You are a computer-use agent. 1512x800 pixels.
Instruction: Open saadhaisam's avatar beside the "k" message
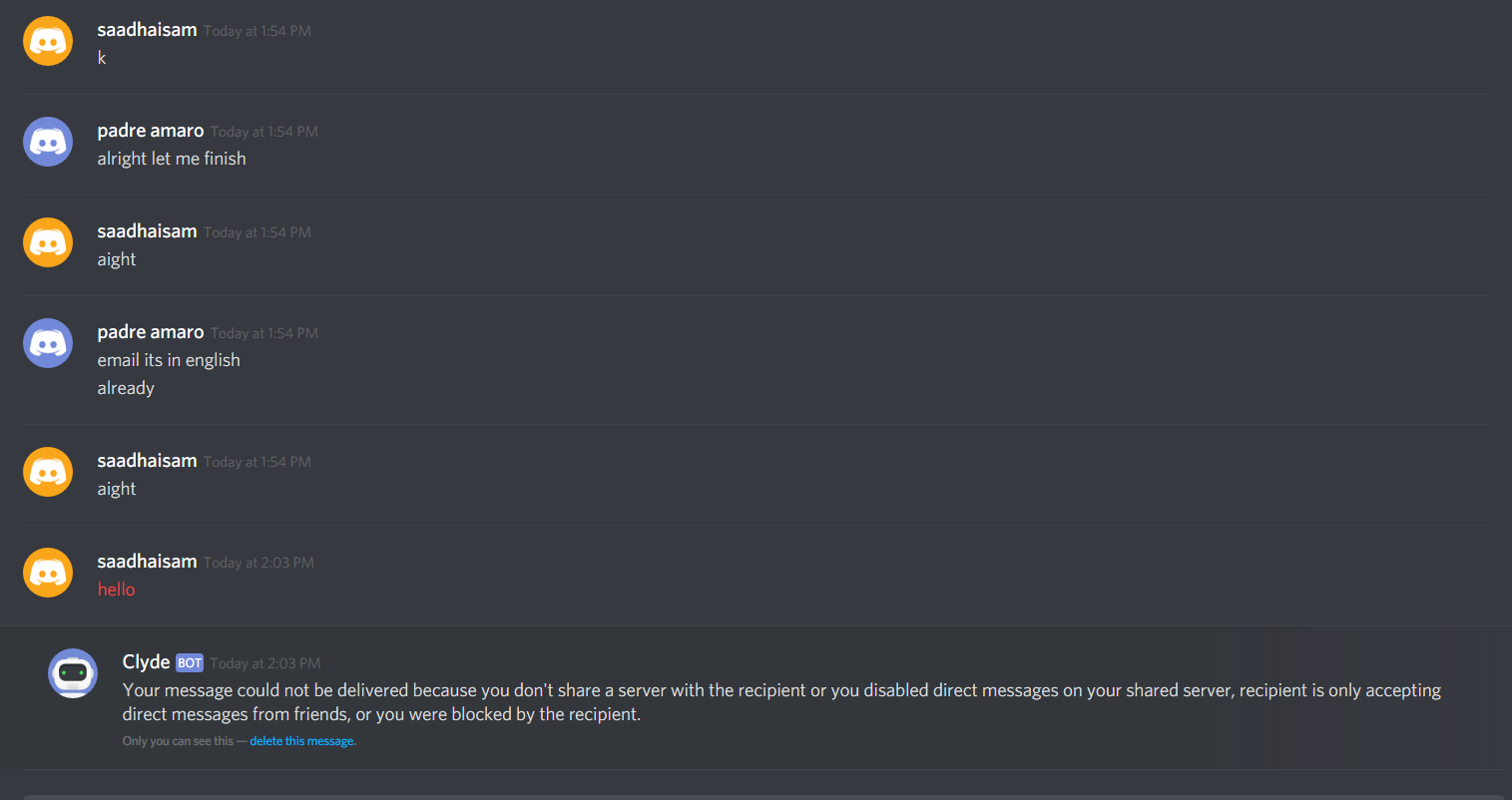(48, 41)
